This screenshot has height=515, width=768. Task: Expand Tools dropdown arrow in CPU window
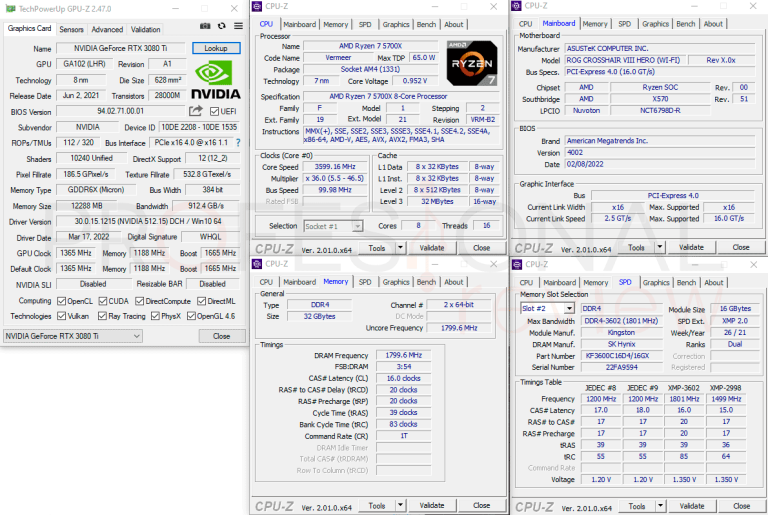pyautogui.click(x=400, y=248)
